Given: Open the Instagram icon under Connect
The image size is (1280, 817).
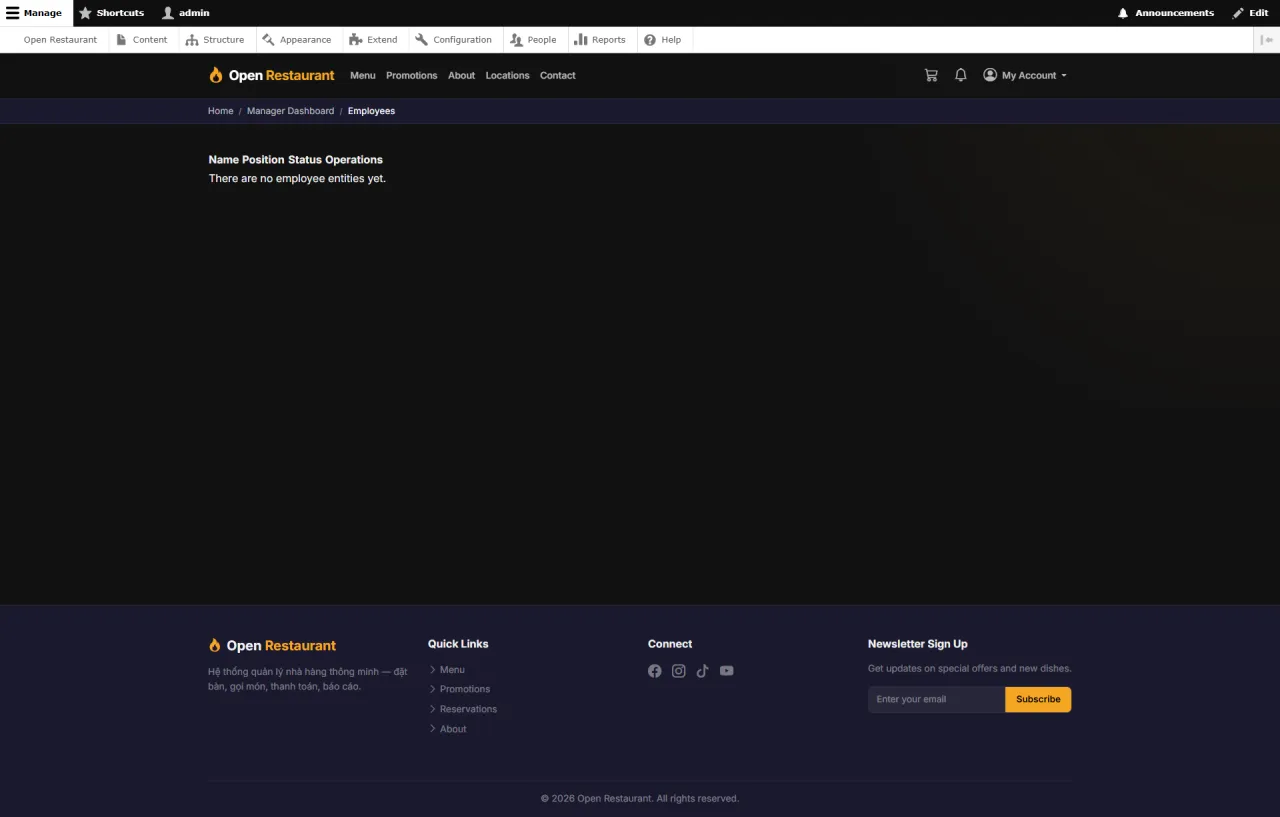Looking at the screenshot, I should (x=679, y=671).
